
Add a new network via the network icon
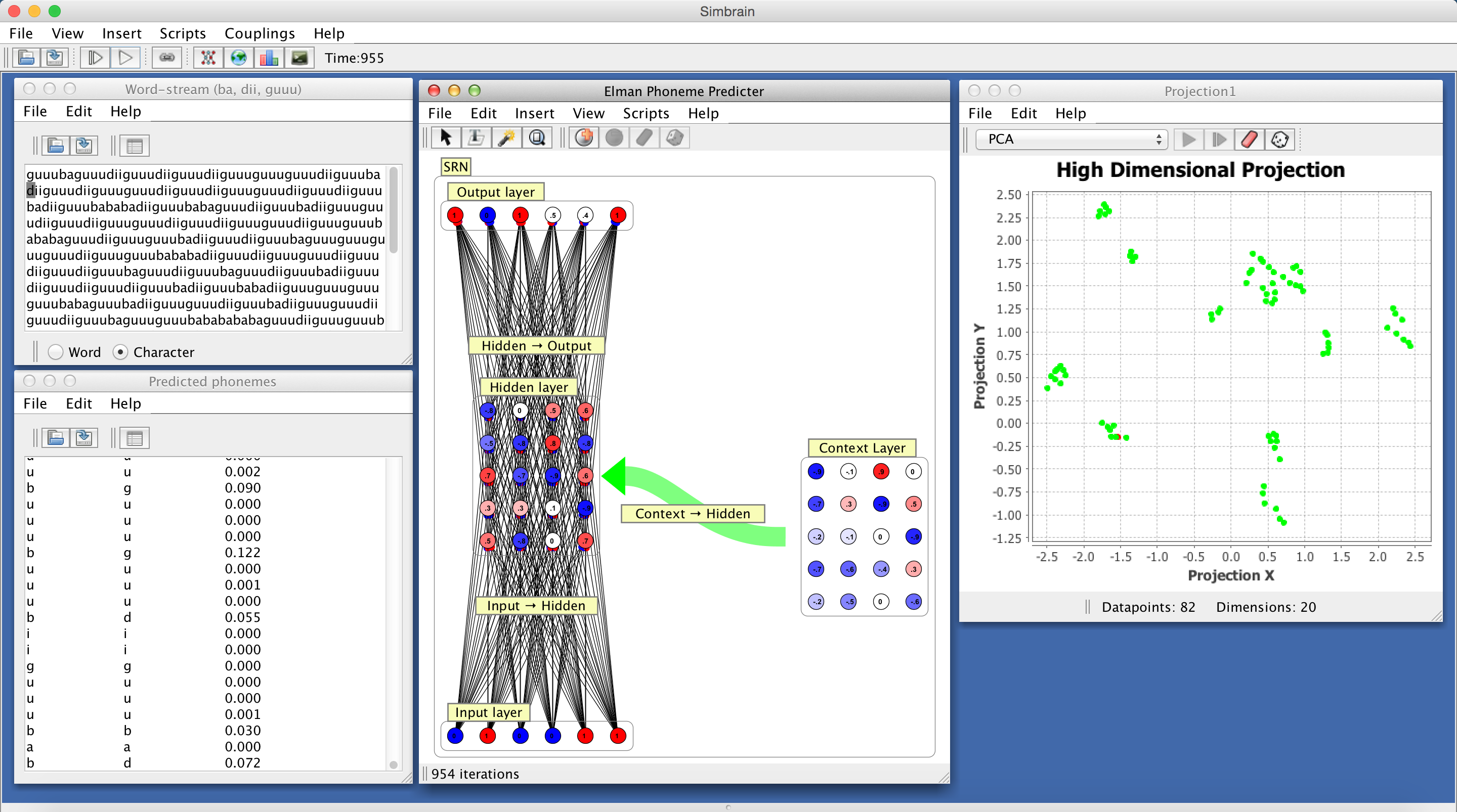[208, 58]
